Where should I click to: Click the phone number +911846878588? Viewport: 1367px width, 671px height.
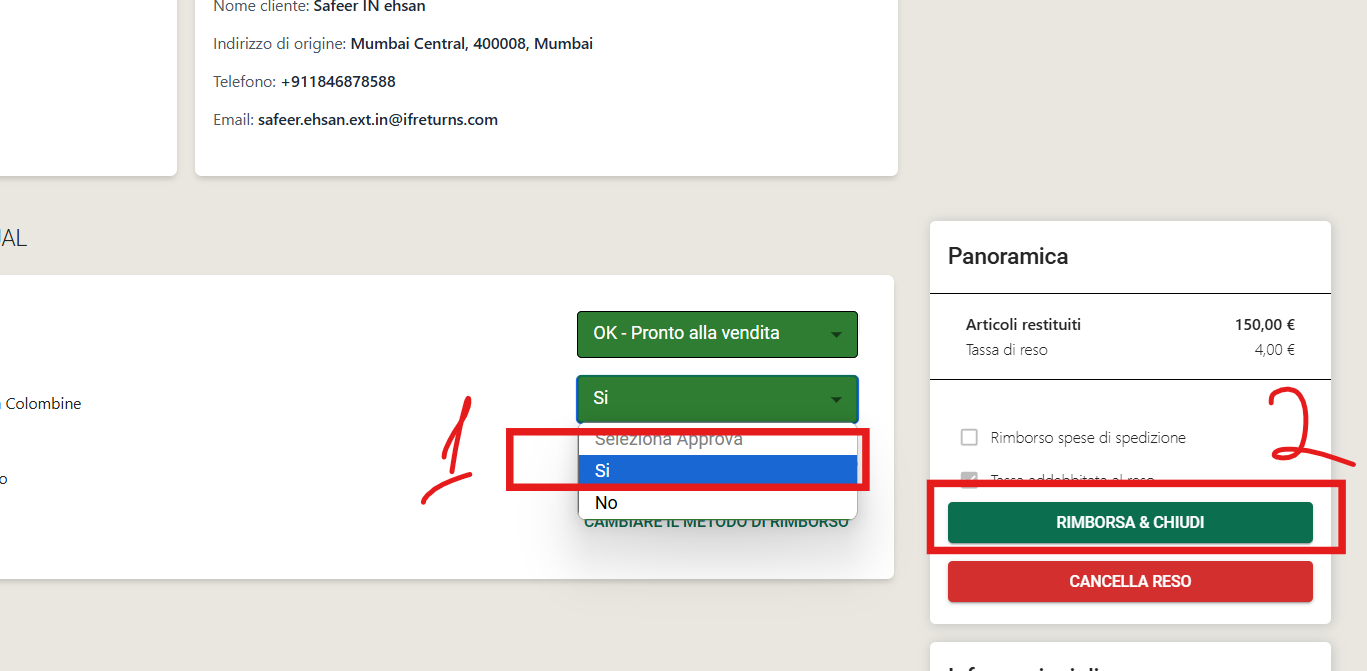tap(338, 81)
